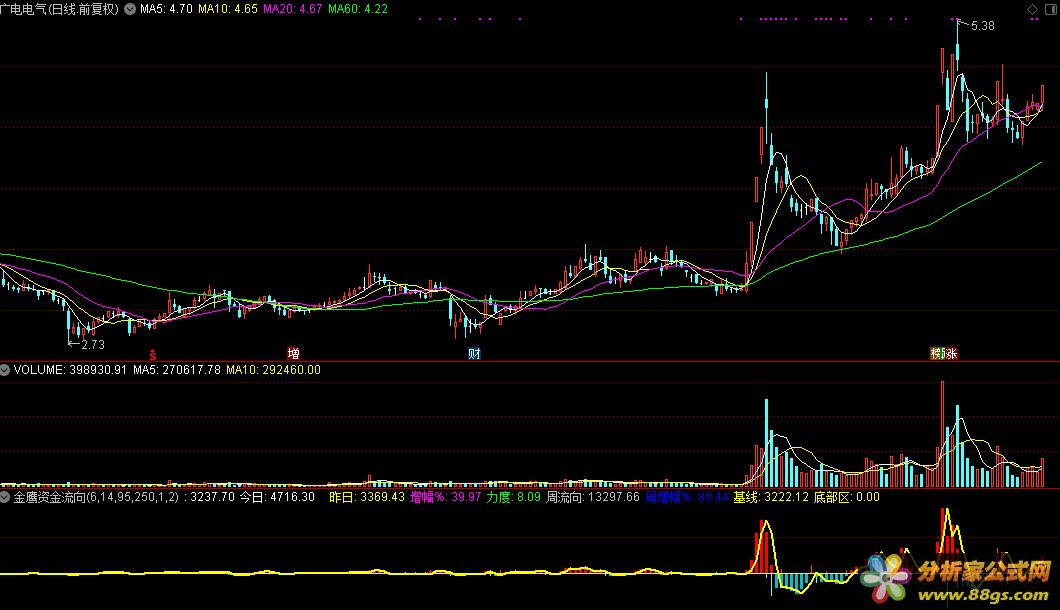This screenshot has height=610, width=1060.
Task: Click the 增幅%: 39.97 value
Action: point(445,497)
